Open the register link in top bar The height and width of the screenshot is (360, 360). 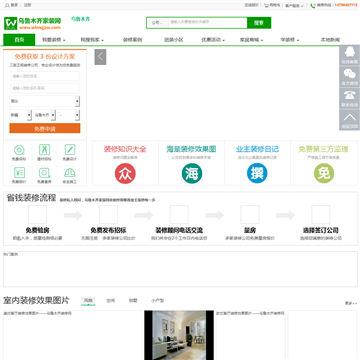[x=28, y=5]
